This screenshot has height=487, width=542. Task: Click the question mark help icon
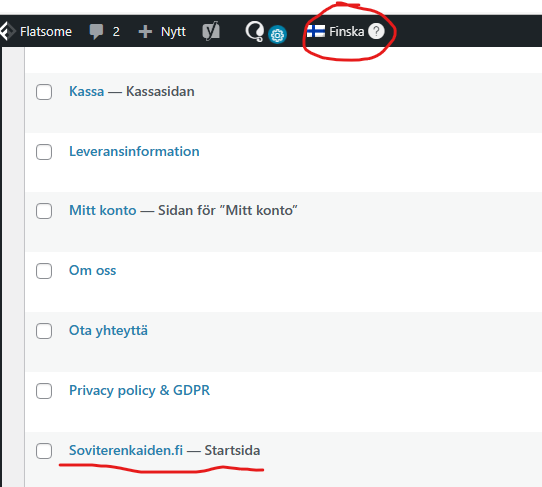[x=376, y=31]
